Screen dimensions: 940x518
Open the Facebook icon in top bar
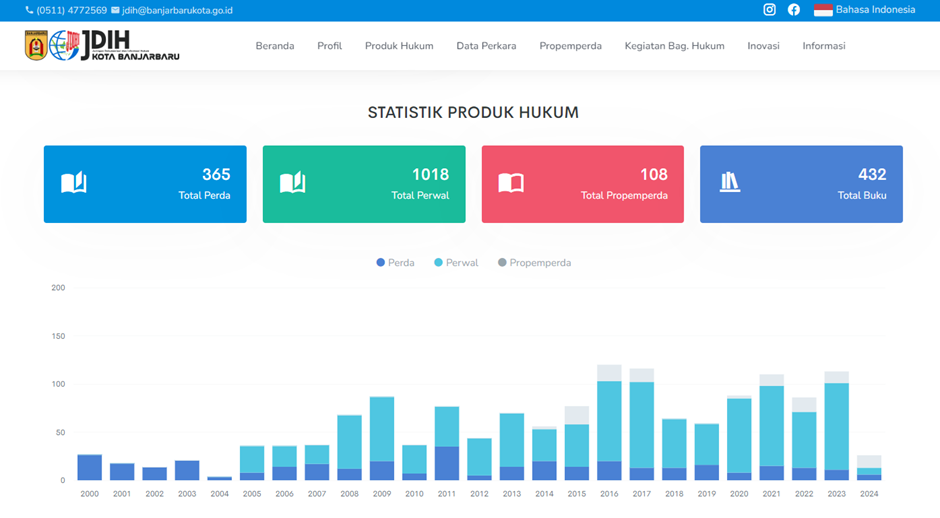(x=793, y=10)
